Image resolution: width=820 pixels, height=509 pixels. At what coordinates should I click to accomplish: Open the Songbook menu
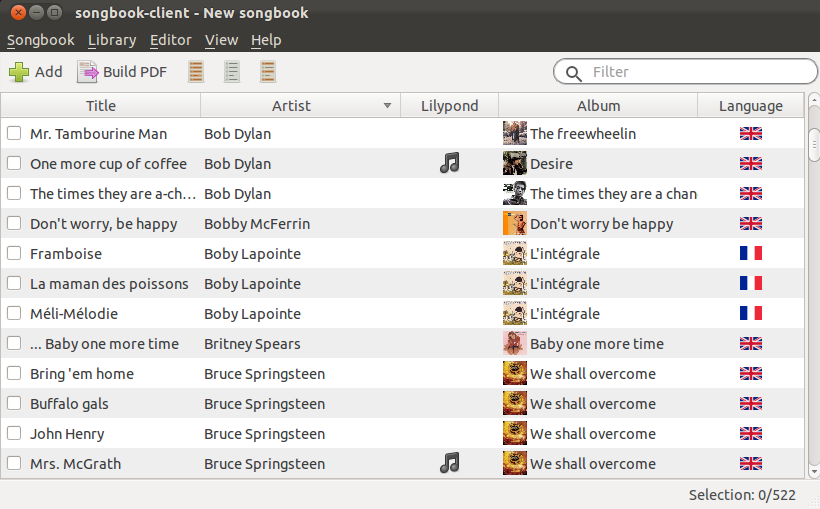click(x=40, y=40)
